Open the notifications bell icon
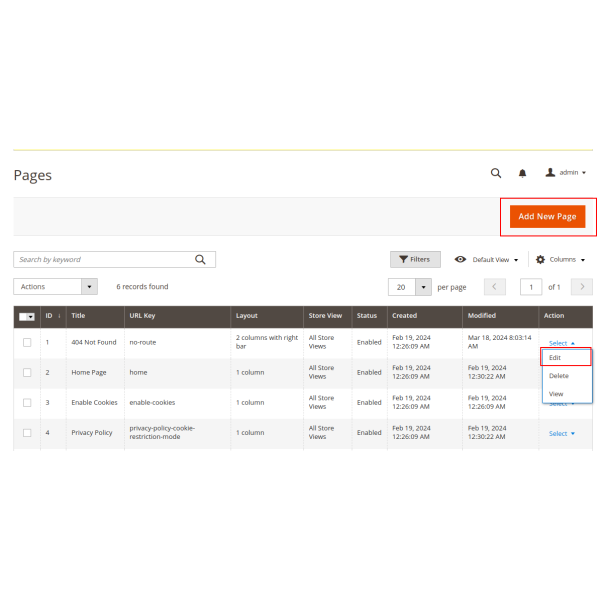Image resolution: width=600 pixels, height=600 pixels. (522, 173)
